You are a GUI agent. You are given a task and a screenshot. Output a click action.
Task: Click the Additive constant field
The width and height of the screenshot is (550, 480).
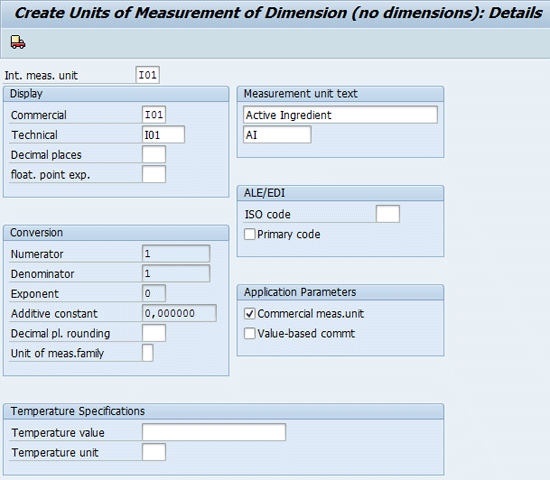tap(179, 313)
